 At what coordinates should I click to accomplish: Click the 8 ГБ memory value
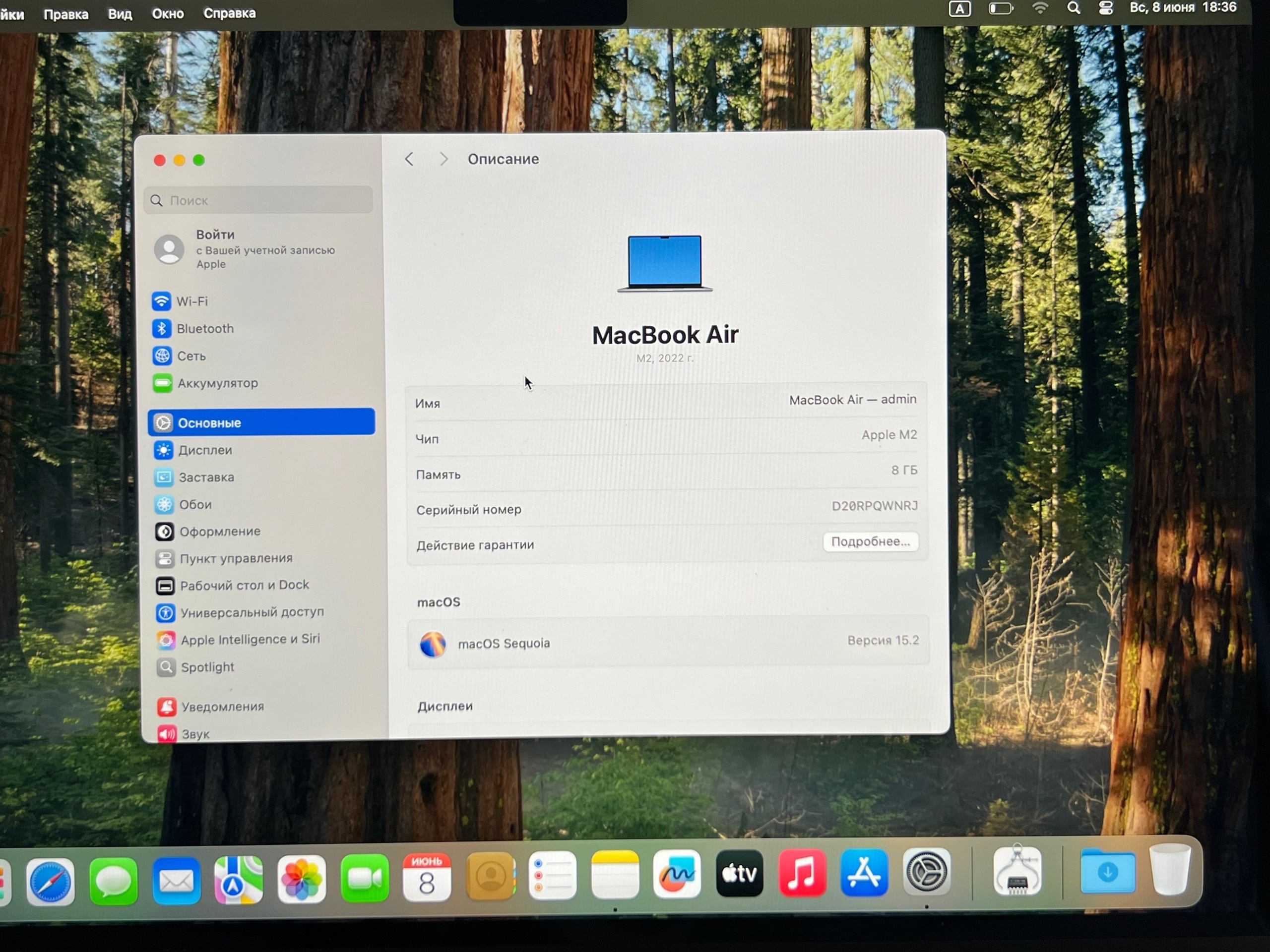tap(904, 470)
